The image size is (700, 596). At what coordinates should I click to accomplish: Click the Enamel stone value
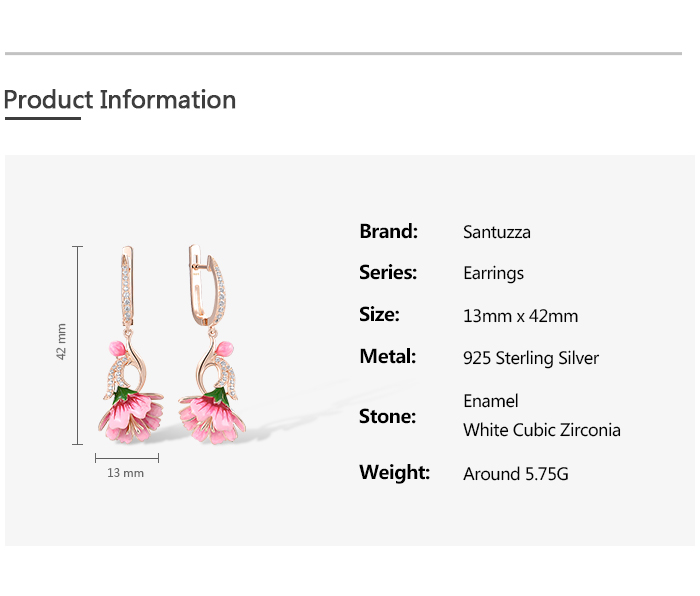click(x=491, y=401)
